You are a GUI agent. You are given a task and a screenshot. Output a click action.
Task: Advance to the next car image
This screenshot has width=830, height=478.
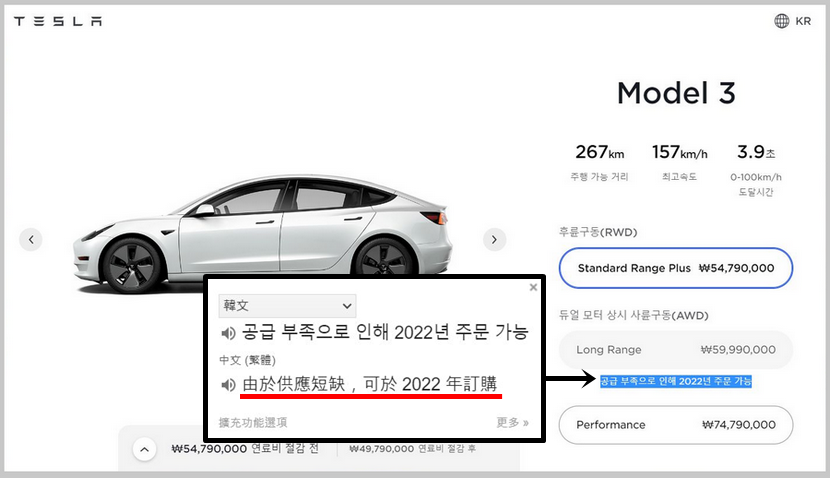pos(494,239)
